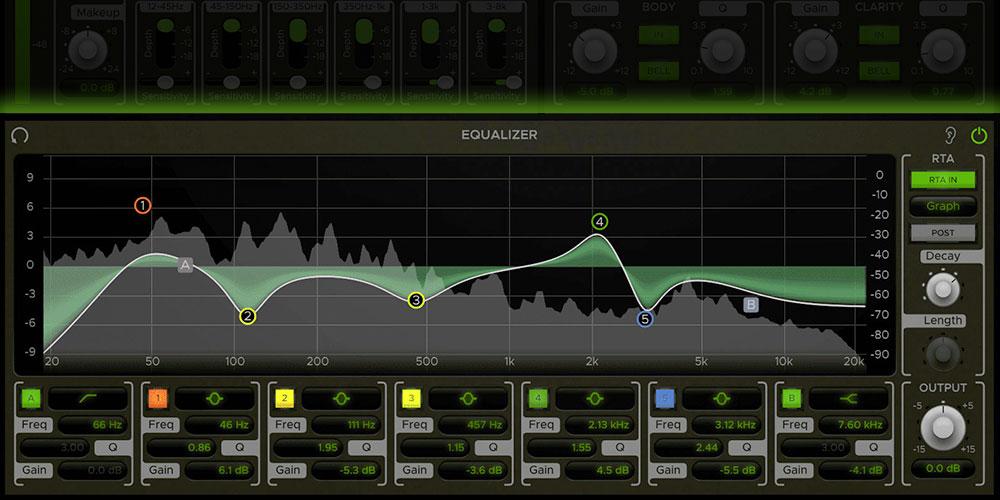Image resolution: width=1000 pixels, height=500 pixels.
Task: Select band 3 Q value 1.15
Action: coord(436,448)
